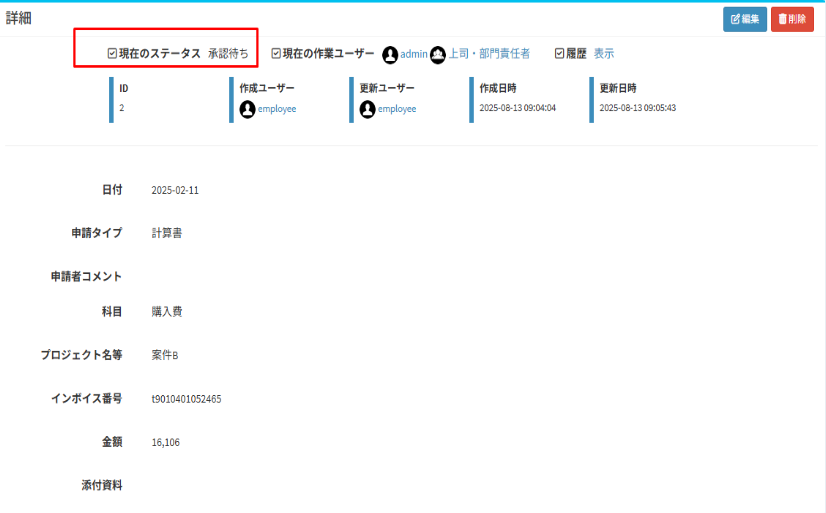
Task: Click the 編集 edit button
Action: (x=744, y=19)
